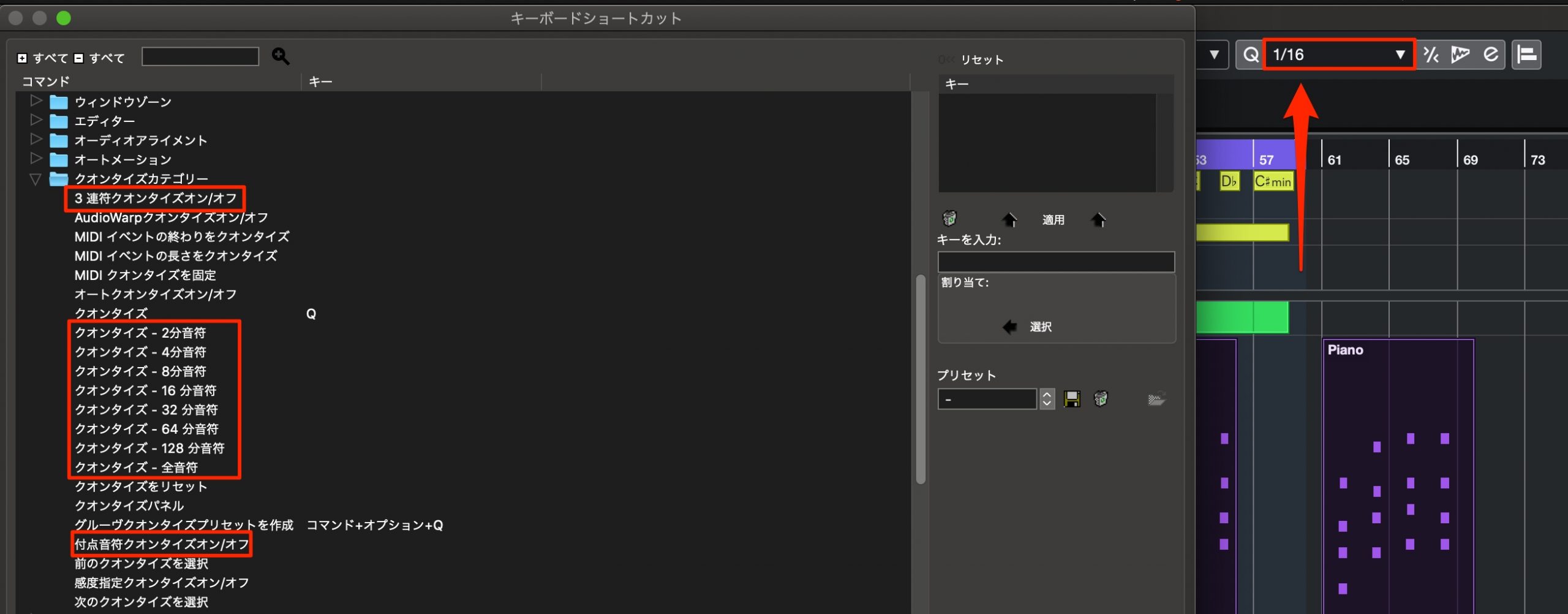Select クオンタイズ command with Q key
Screen dimensions: 1568x614
[x=111, y=313]
